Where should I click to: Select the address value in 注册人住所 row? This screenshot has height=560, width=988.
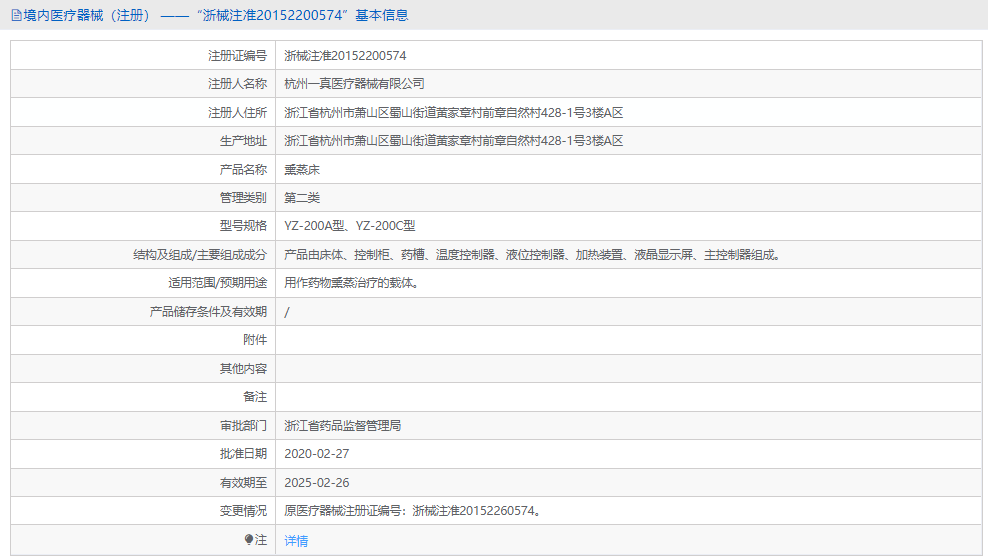click(454, 113)
